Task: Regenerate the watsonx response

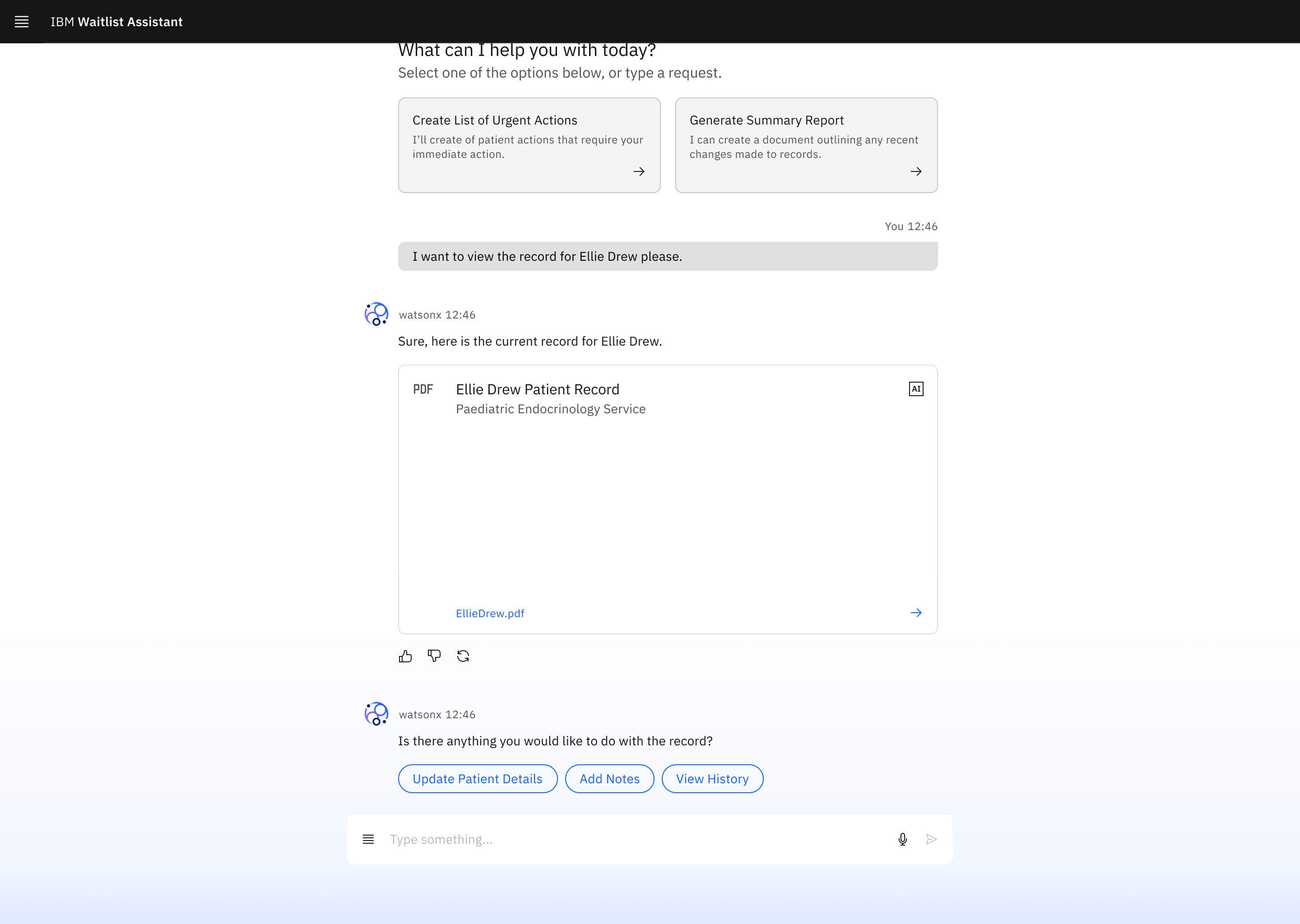Action: pos(463,656)
